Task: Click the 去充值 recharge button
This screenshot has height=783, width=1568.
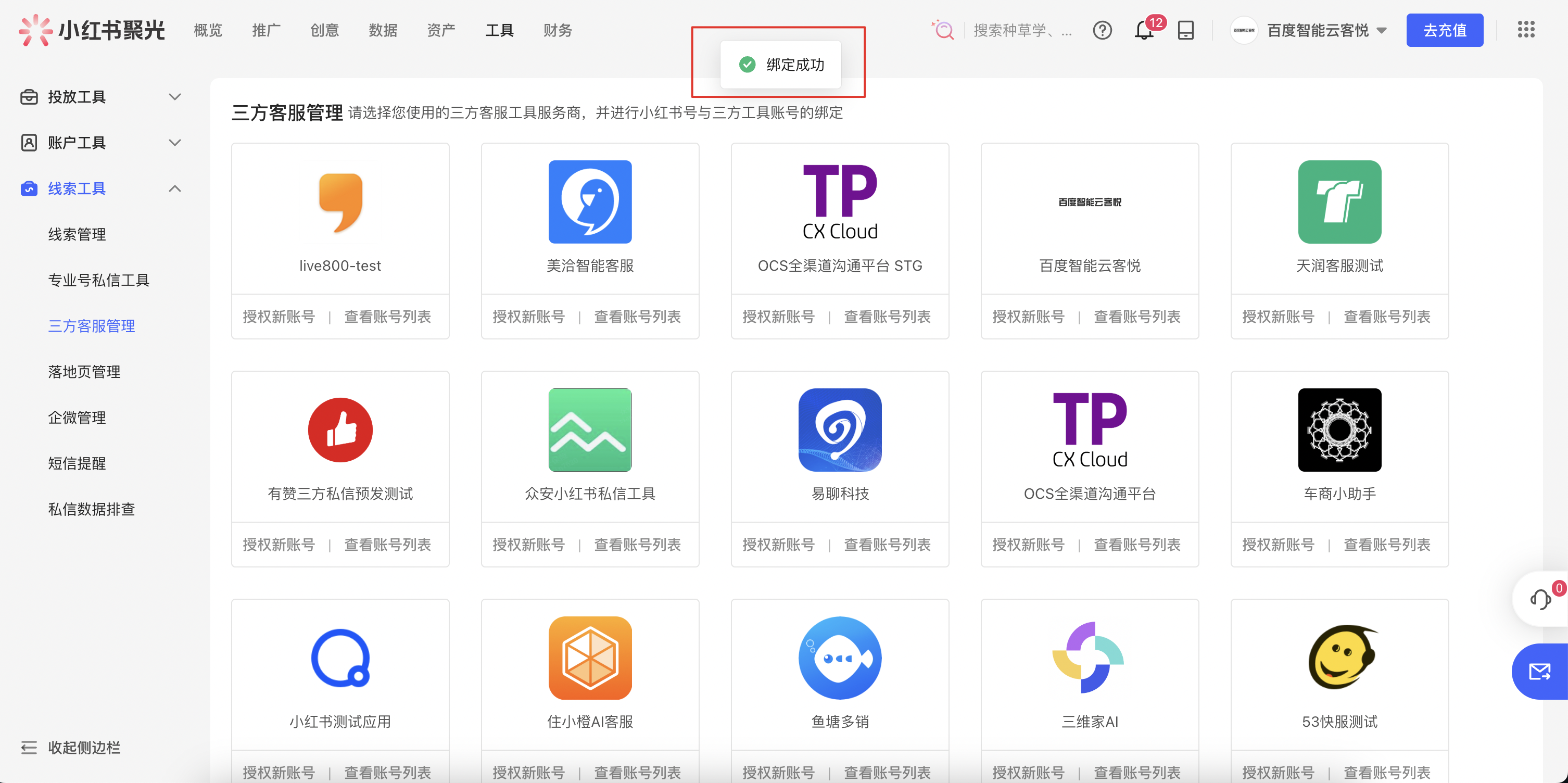Action: click(1445, 30)
